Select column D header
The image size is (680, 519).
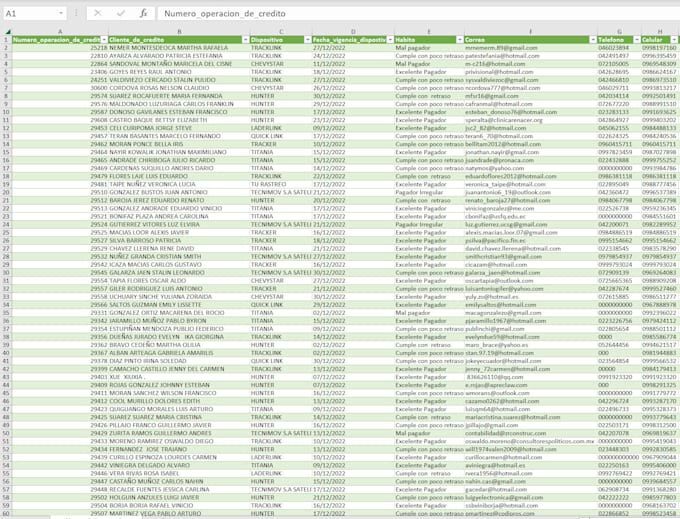[x=353, y=32]
